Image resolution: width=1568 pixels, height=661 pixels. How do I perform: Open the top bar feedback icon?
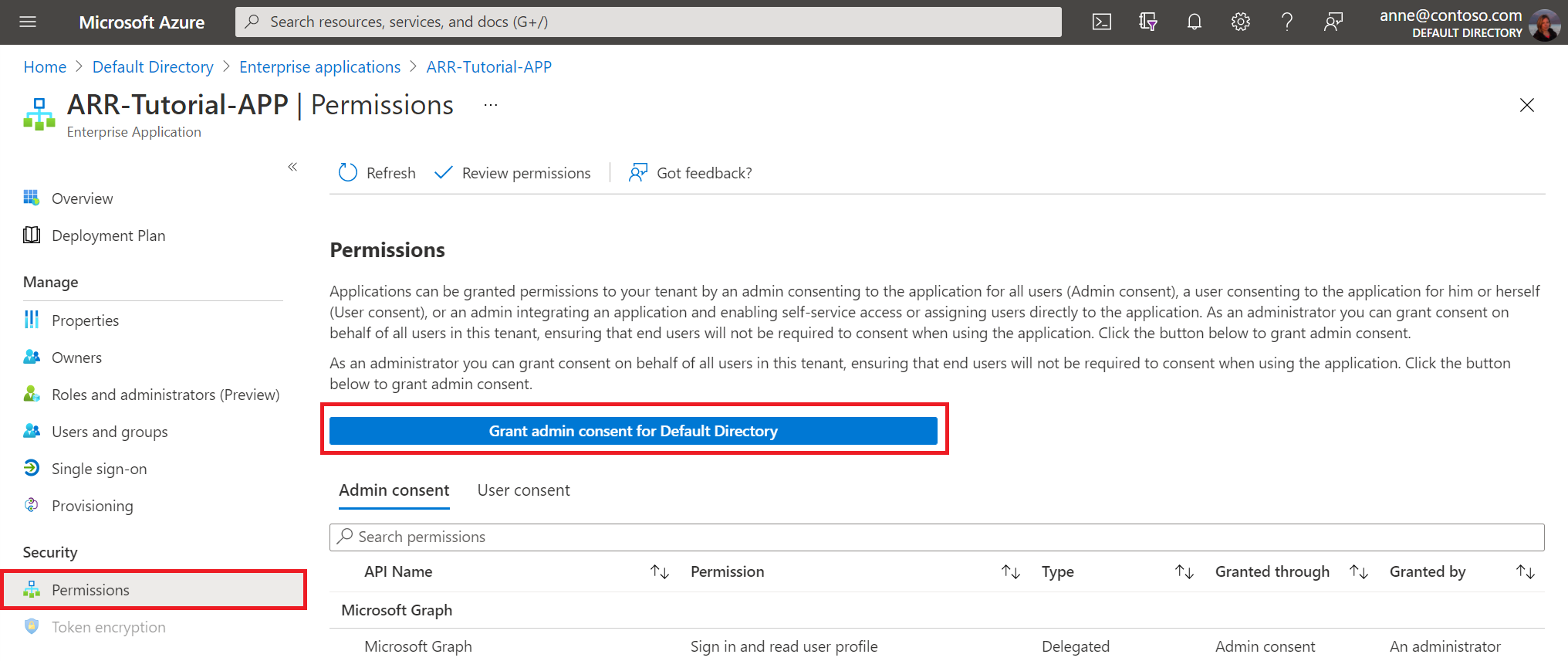click(1333, 22)
